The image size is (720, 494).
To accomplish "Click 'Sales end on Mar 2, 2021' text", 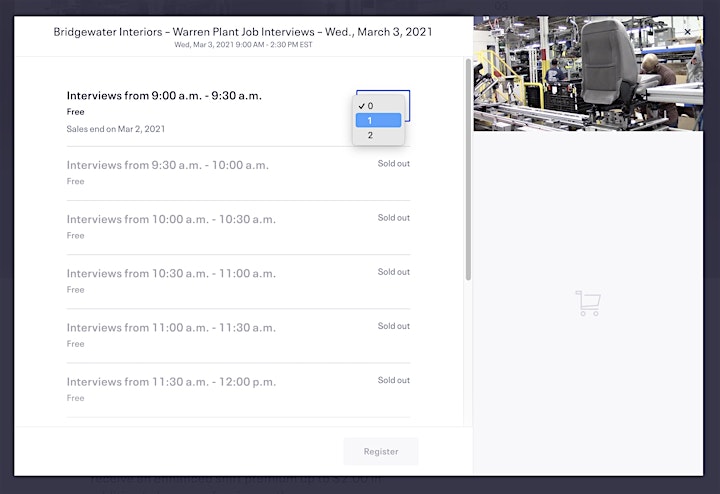I will coord(116,129).
